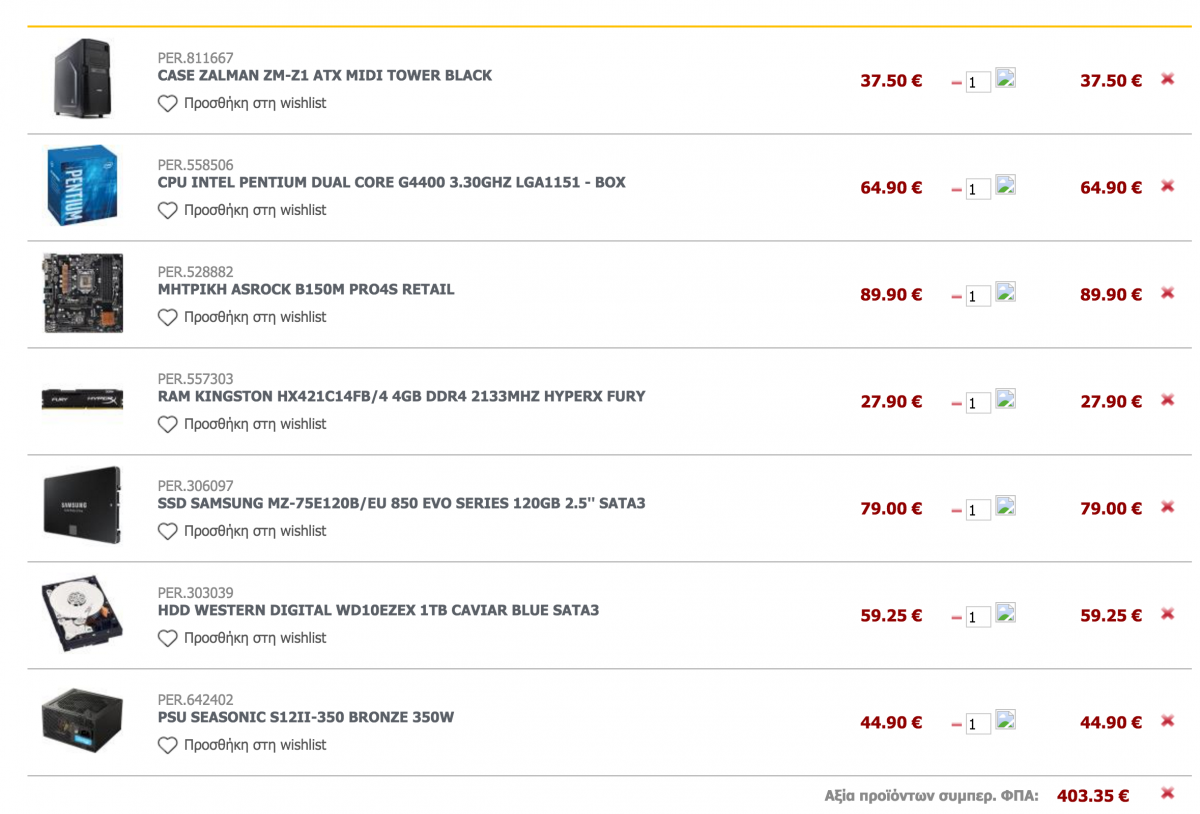The image size is (1200, 814).
Task: Decrease quantity of Zalman case
Action: coord(957,82)
